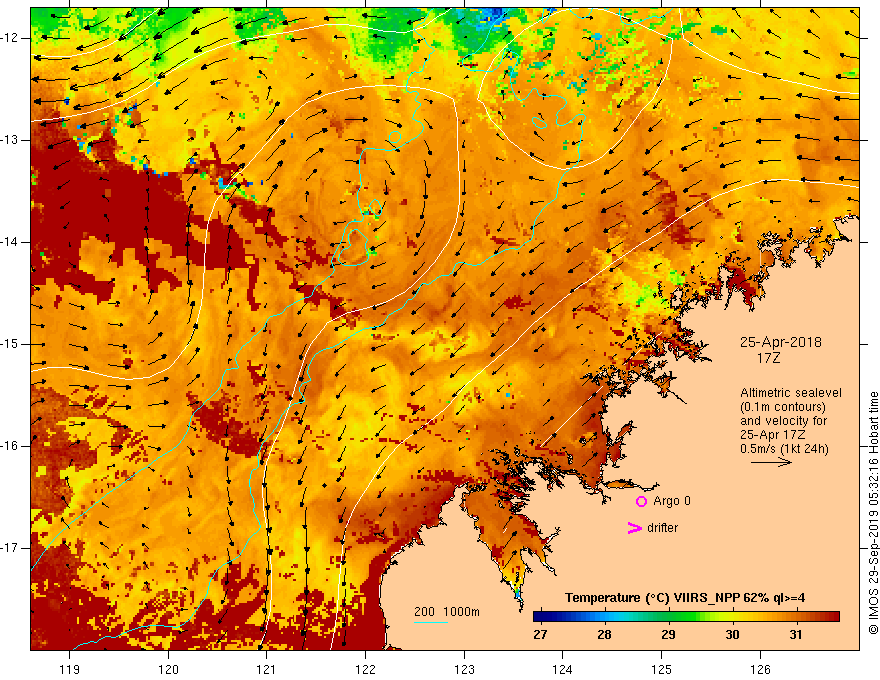Click the 'Altimetric sealevel' legend text
This screenshot has width=880, height=680.
791,393
